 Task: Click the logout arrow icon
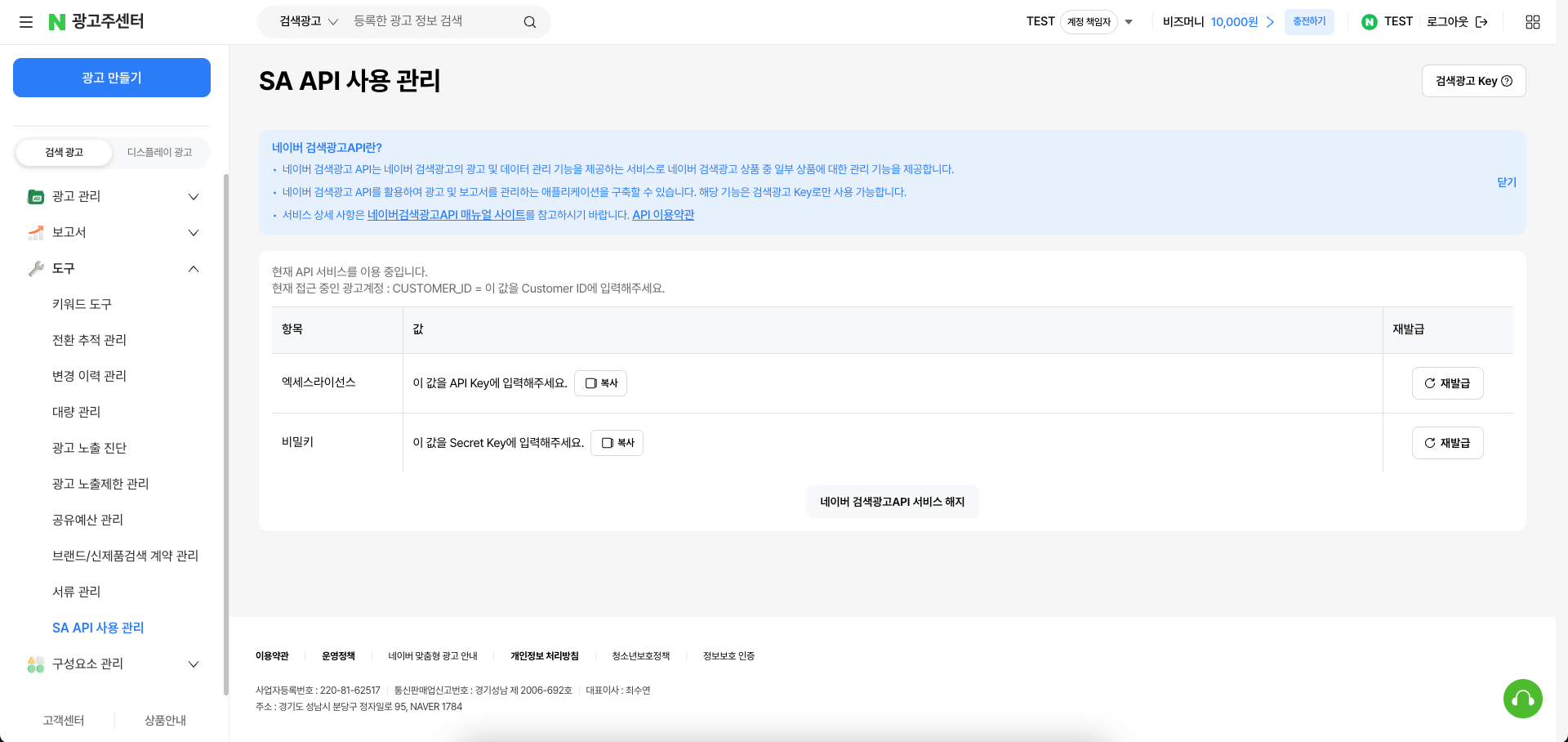[x=1481, y=22]
